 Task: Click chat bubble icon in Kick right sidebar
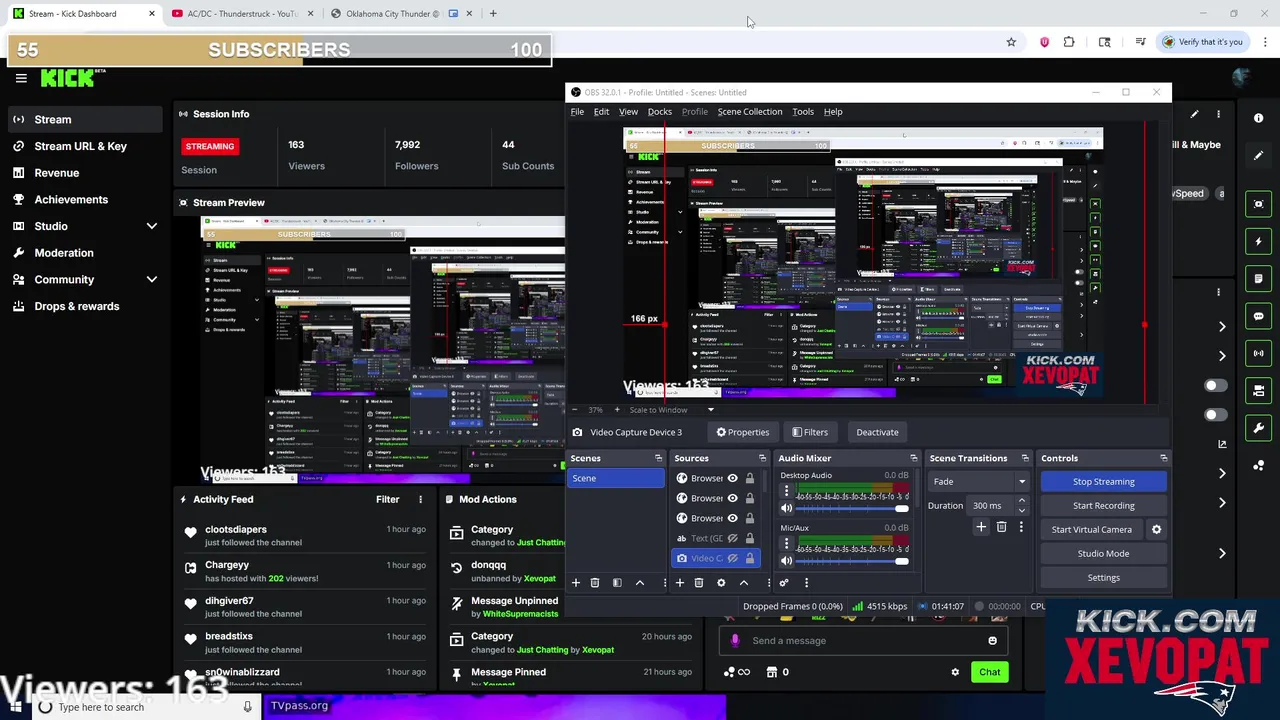point(1259,316)
